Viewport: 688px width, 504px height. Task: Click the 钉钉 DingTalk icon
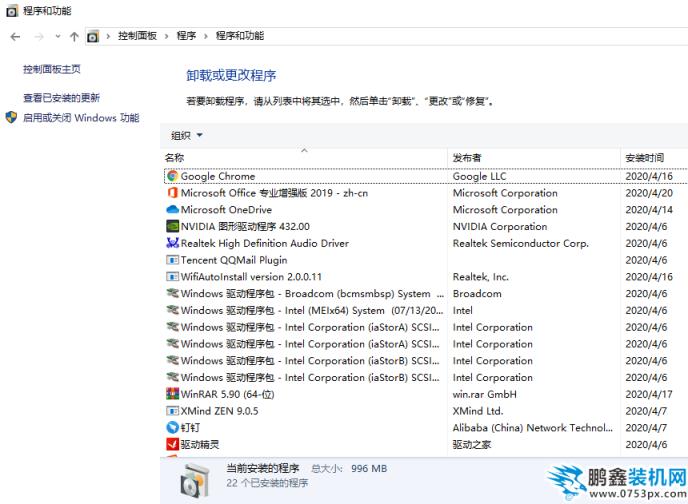click(172, 427)
